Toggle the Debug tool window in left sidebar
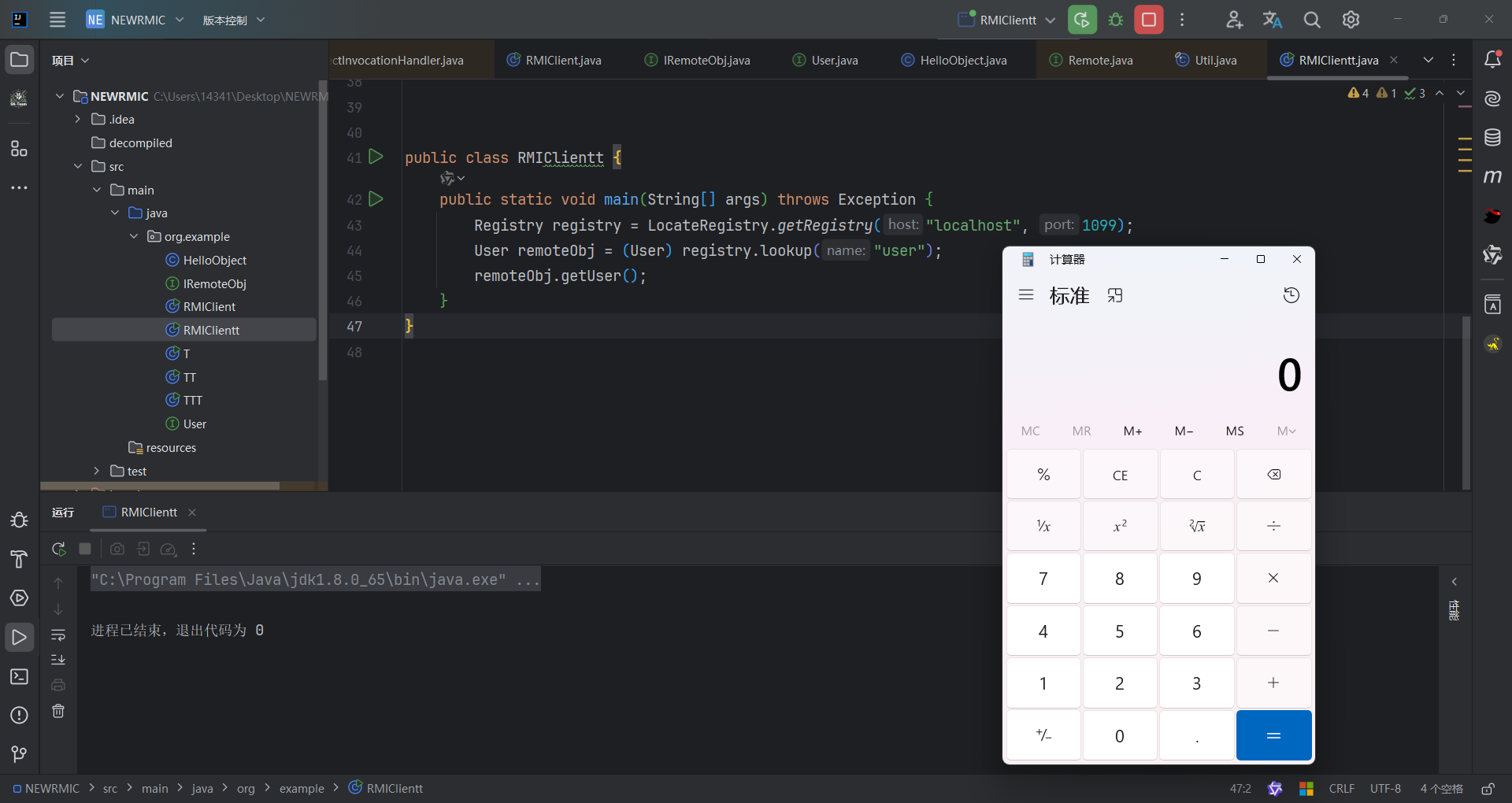1512x803 pixels. point(20,520)
